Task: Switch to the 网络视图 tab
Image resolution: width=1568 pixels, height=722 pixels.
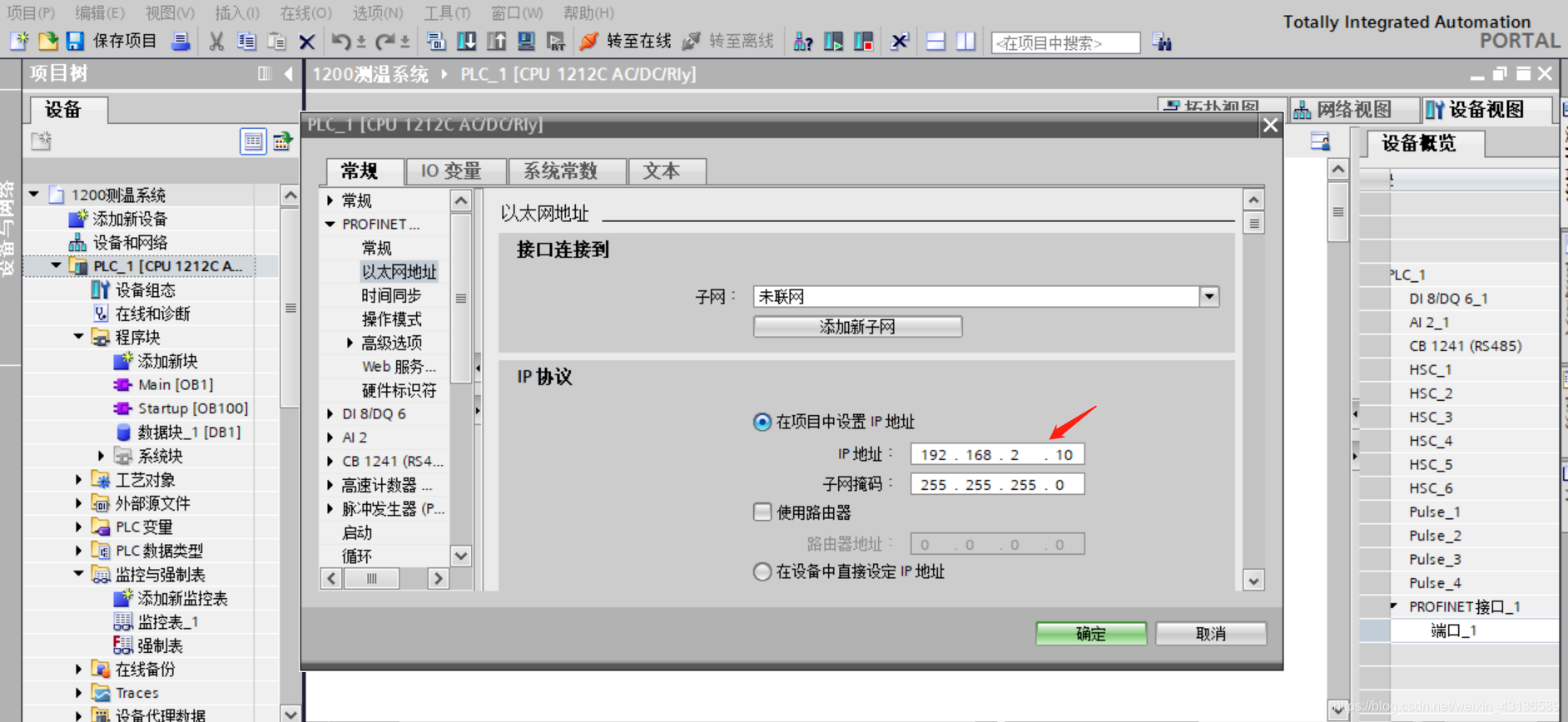Action: (x=1353, y=110)
